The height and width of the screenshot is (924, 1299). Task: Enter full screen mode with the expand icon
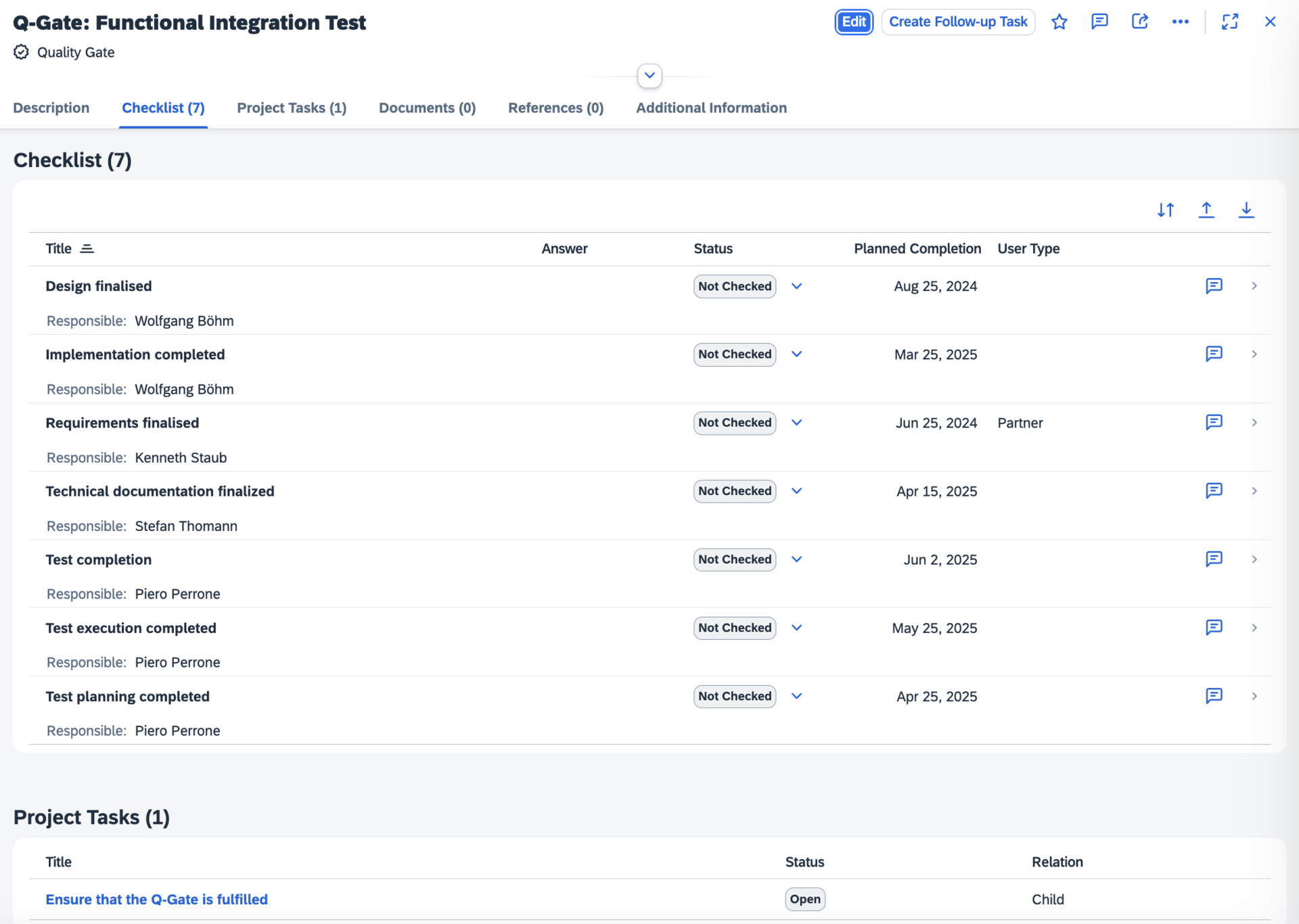[x=1230, y=22]
